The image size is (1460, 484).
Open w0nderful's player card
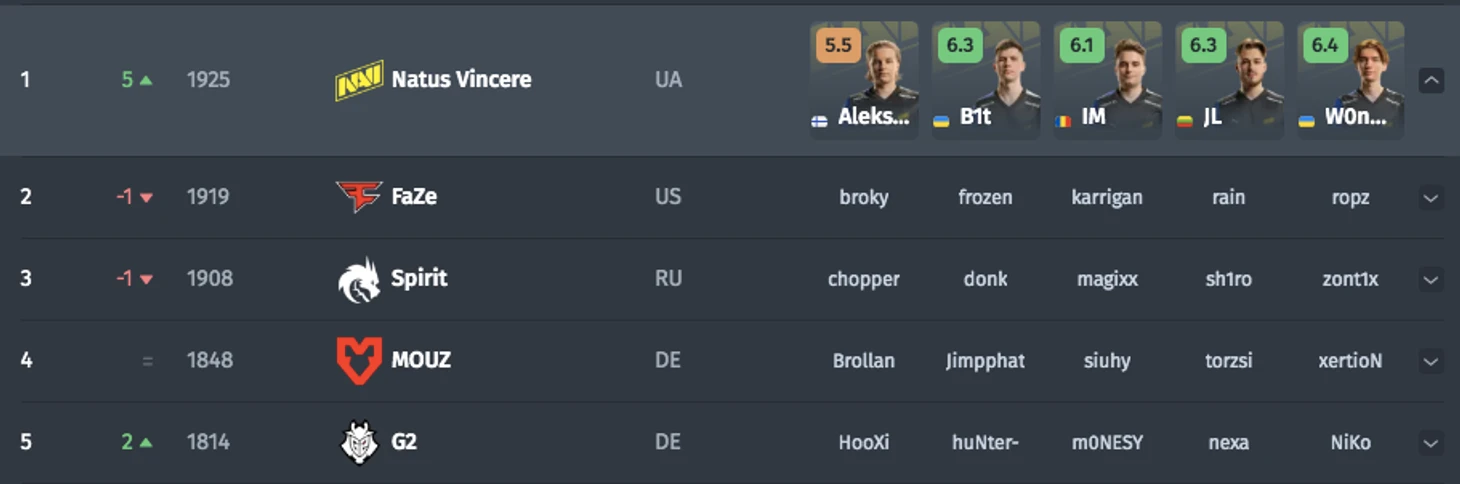click(x=1351, y=80)
